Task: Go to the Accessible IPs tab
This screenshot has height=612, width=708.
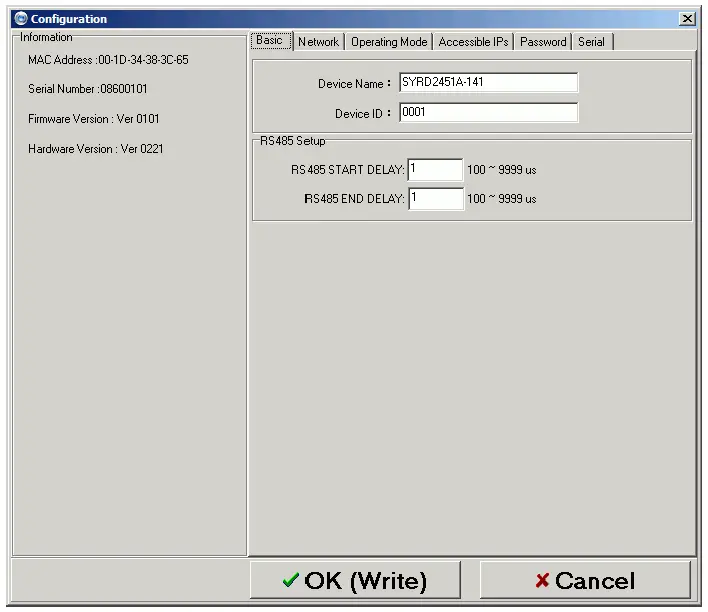Action: [473, 42]
